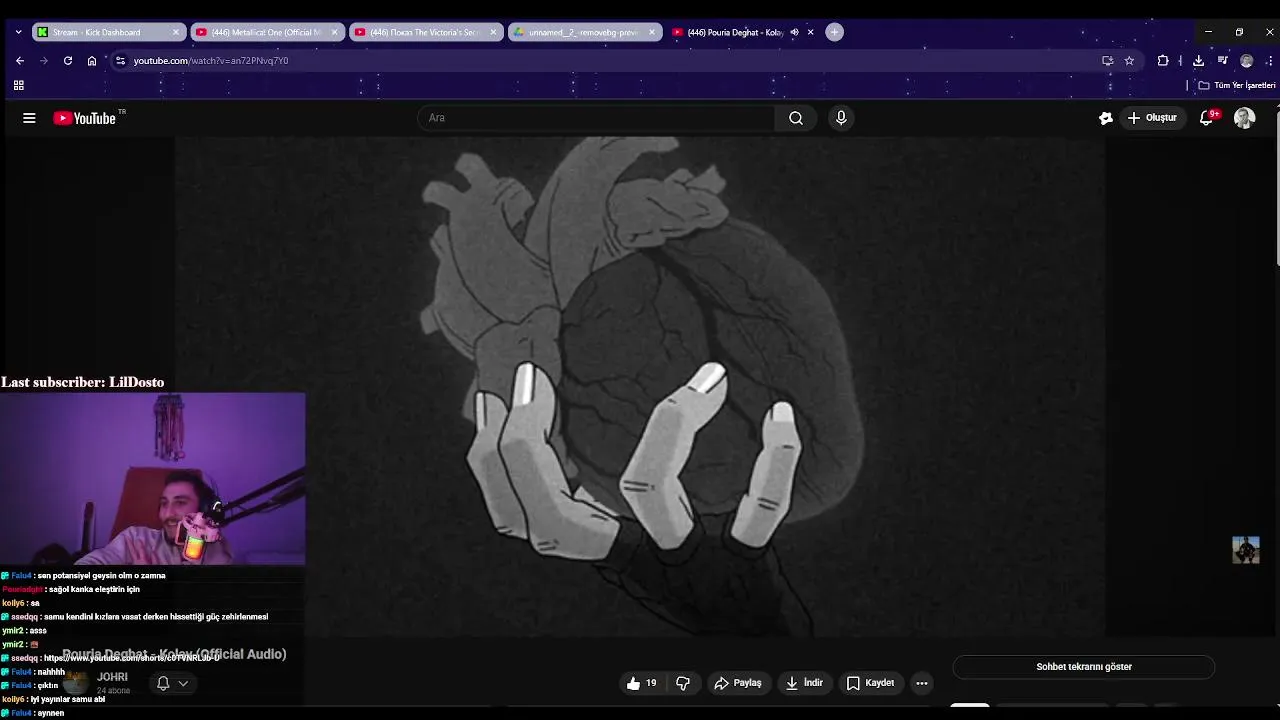Click chat message 'sağol kanka eleştirin için'
The height and width of the screenshot is (720, 1280).
tap(94, 589)
